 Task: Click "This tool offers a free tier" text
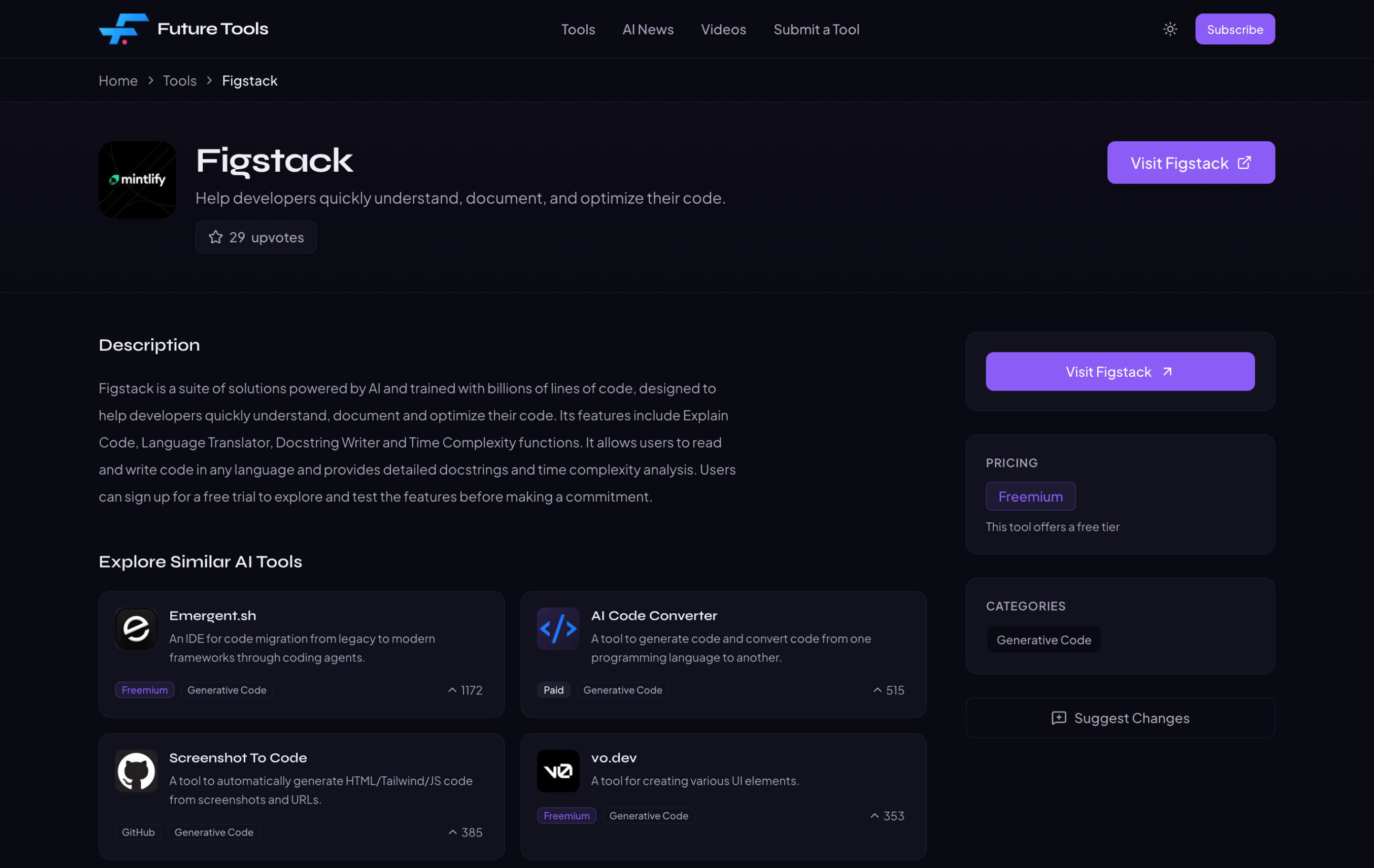pos(1052,527)
